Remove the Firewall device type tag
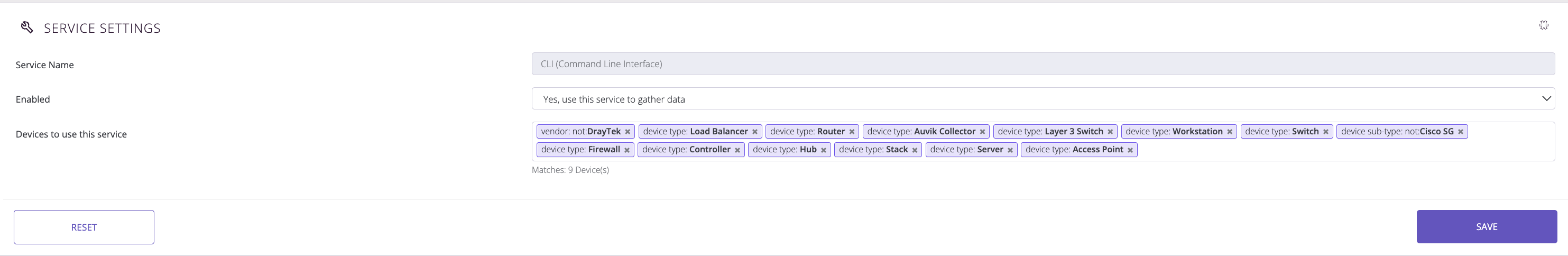The image size is (1568, 256). click(627, 150)
